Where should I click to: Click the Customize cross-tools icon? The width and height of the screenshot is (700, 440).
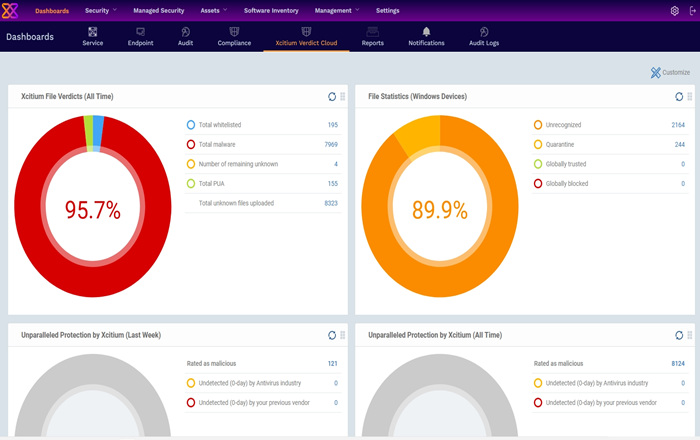655,72
